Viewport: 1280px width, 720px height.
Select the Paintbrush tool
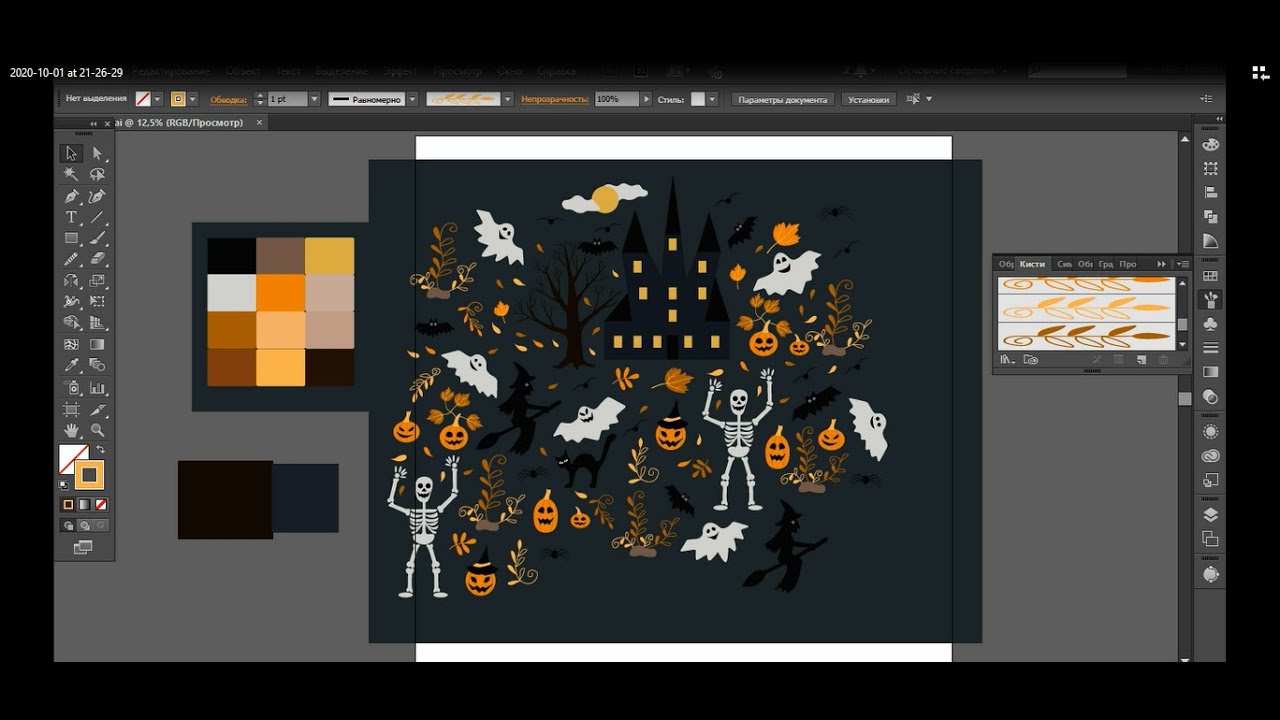(97, 238)
